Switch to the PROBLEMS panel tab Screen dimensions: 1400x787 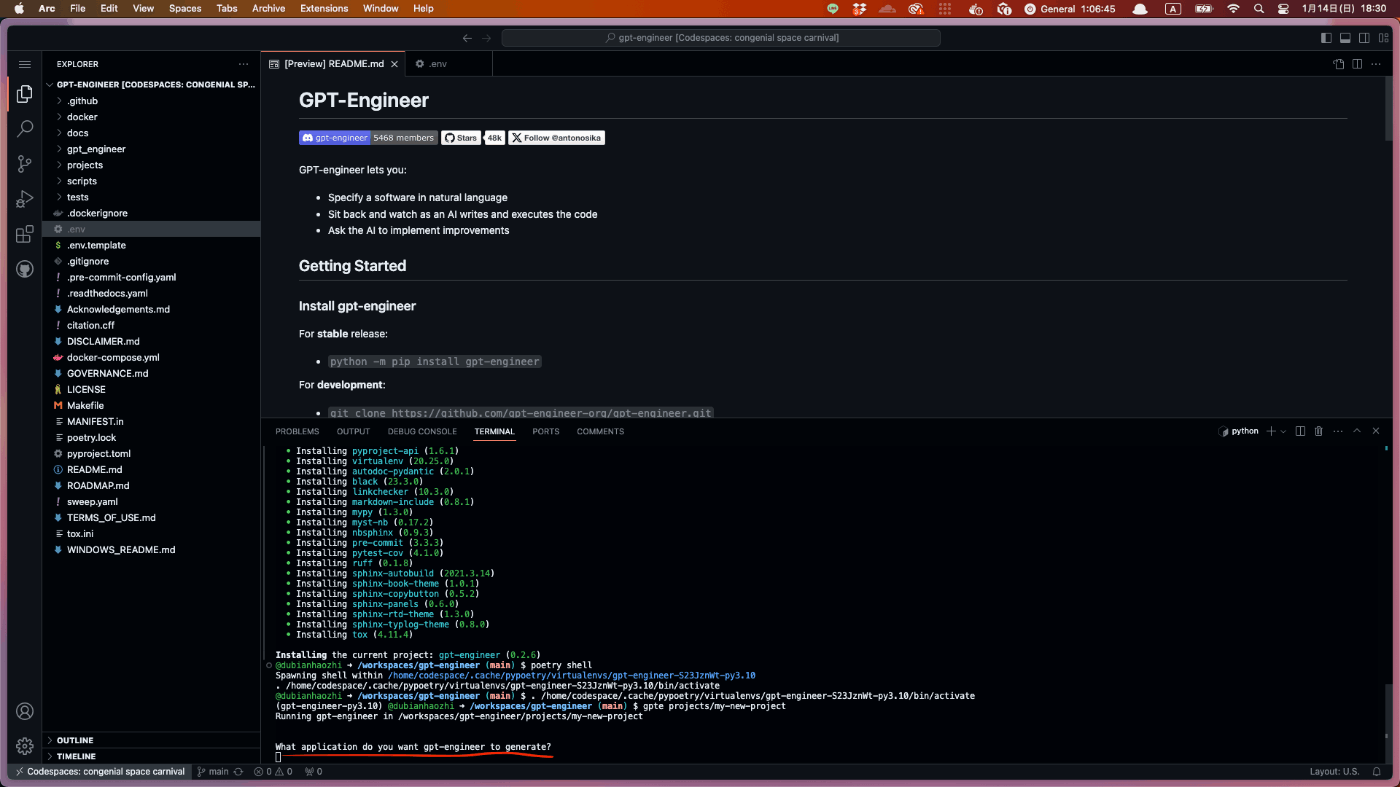(x=297, y=431)
